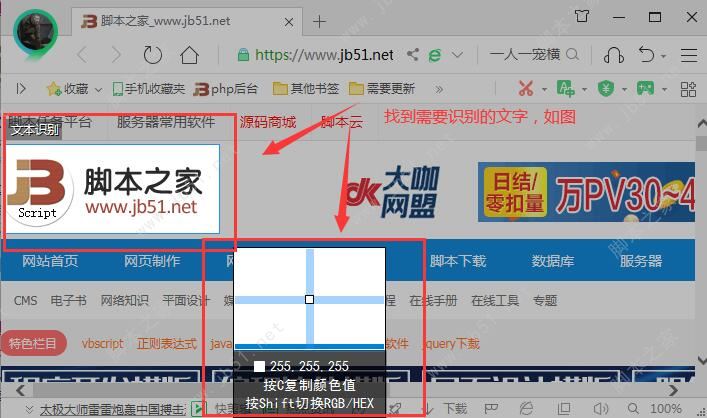Viewport: 707px width, 418px height.
Task: Click the horizontal scrollbar left arrow
Action: [x=20, y=390]
